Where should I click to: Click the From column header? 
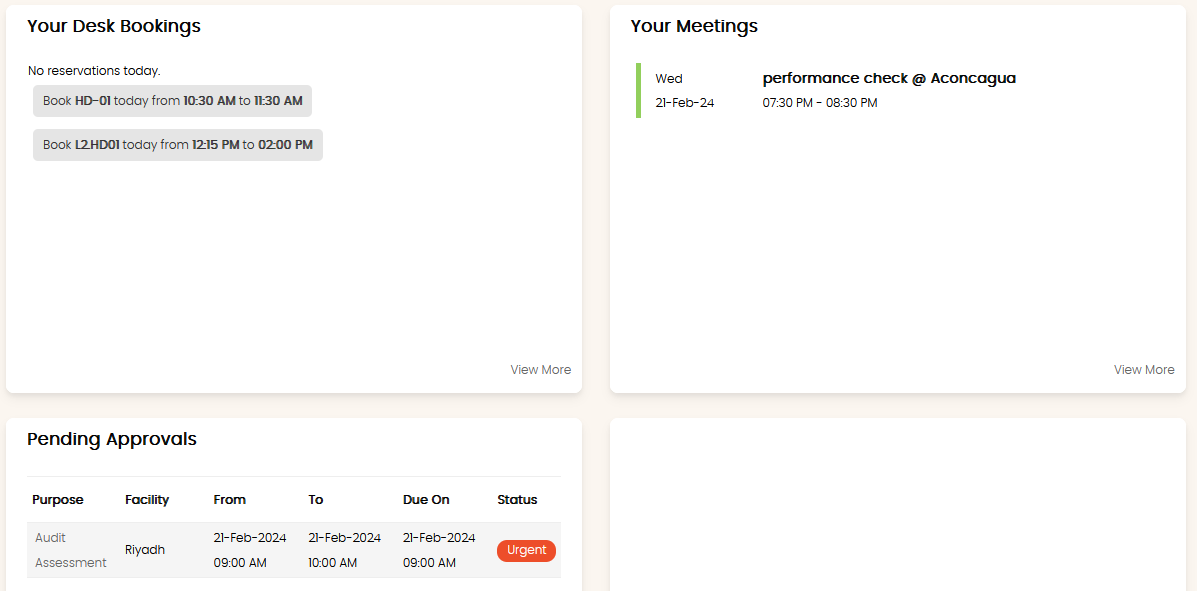(229, 500)
